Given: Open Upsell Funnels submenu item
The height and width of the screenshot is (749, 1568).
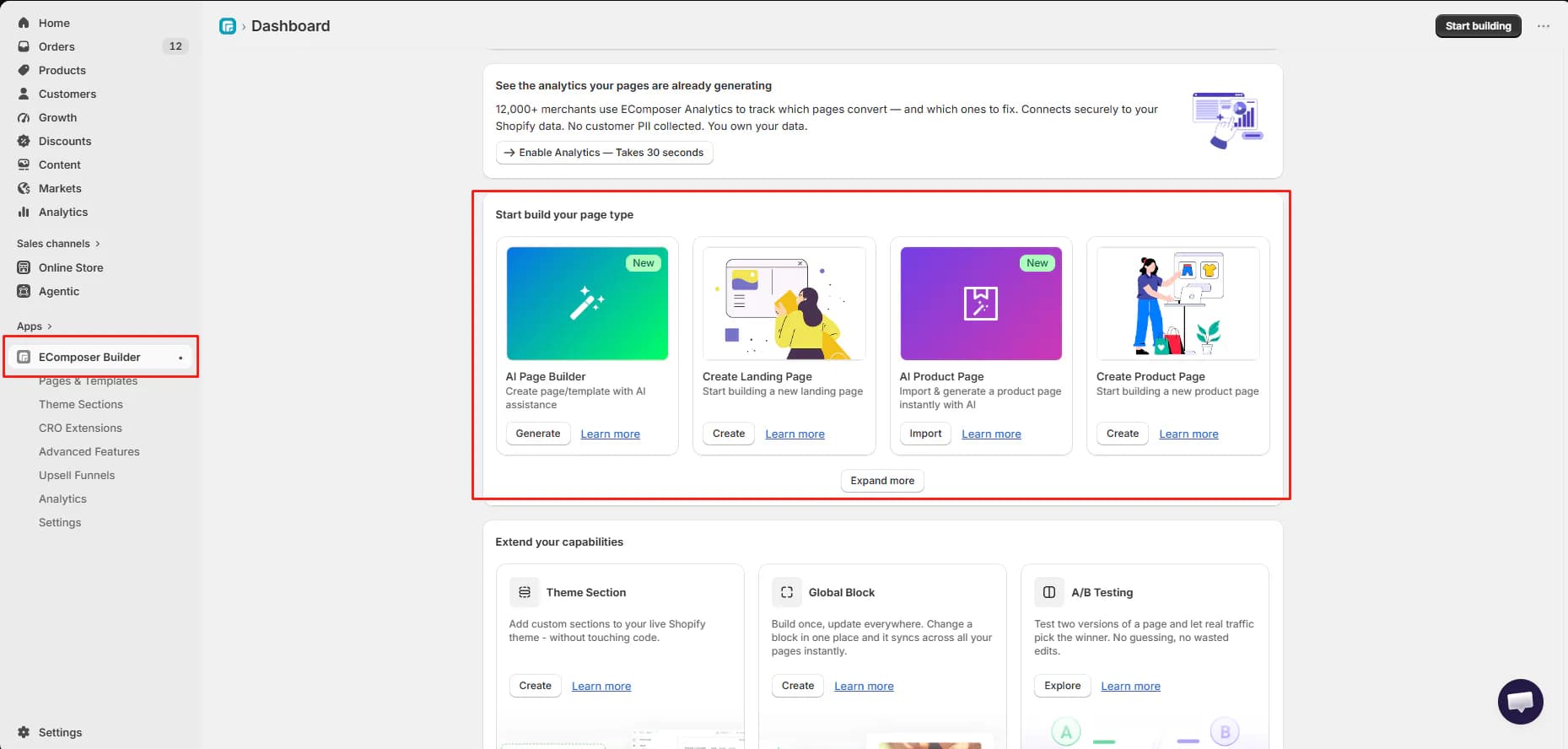Looking at the screenshot, I should 77,476.
